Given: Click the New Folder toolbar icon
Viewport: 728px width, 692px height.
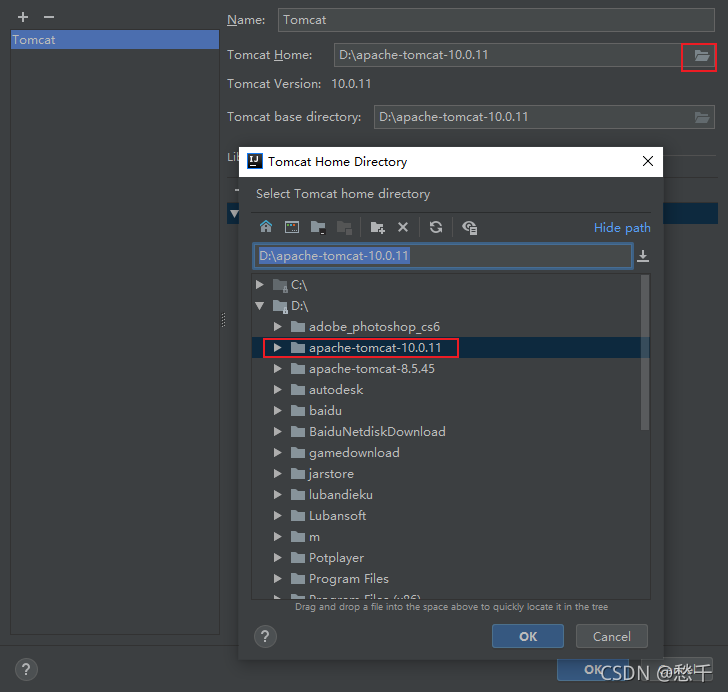Looking at the screenshot, I should 377,227.
